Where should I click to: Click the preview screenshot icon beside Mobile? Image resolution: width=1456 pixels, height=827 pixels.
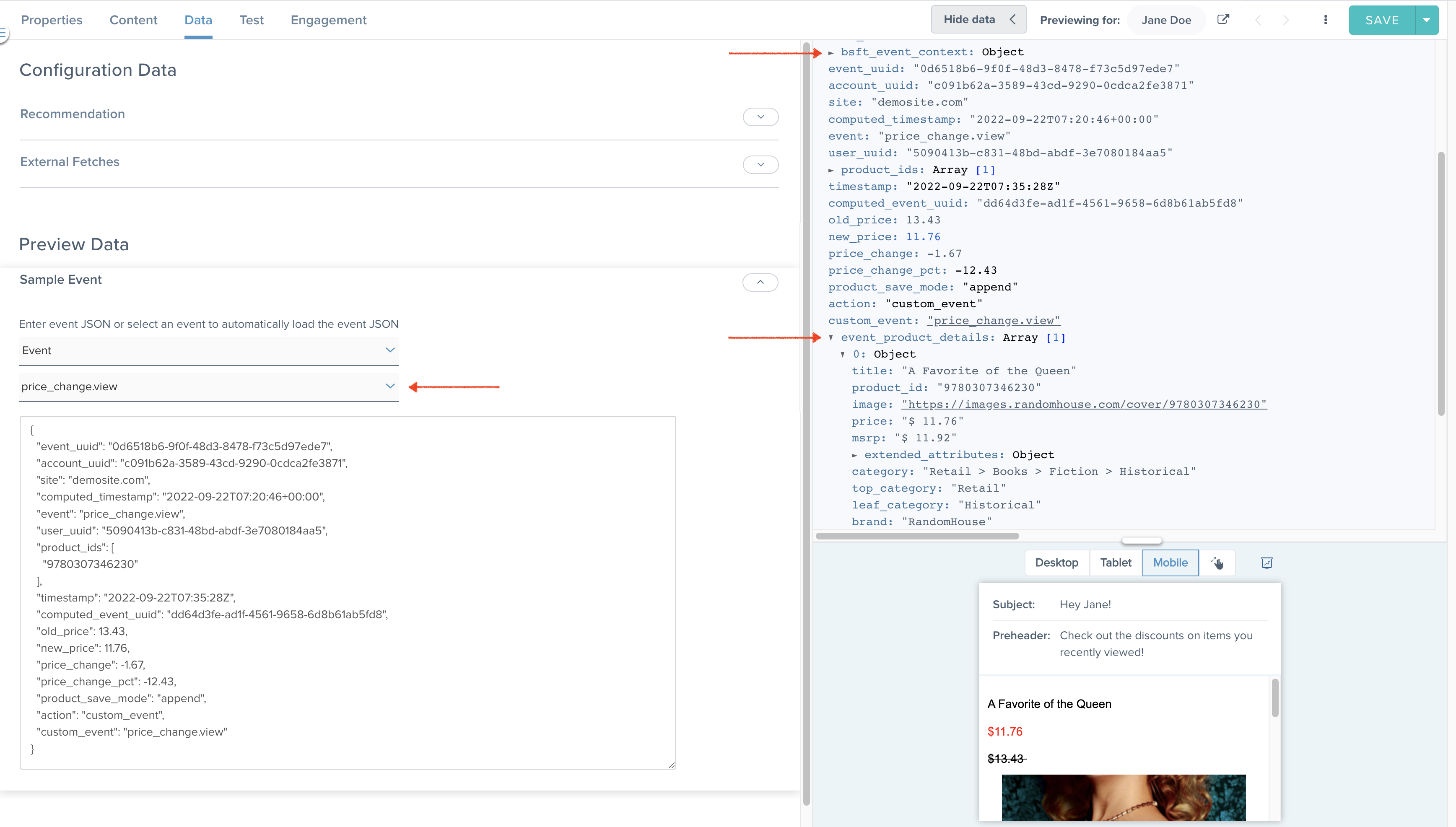1267,563
